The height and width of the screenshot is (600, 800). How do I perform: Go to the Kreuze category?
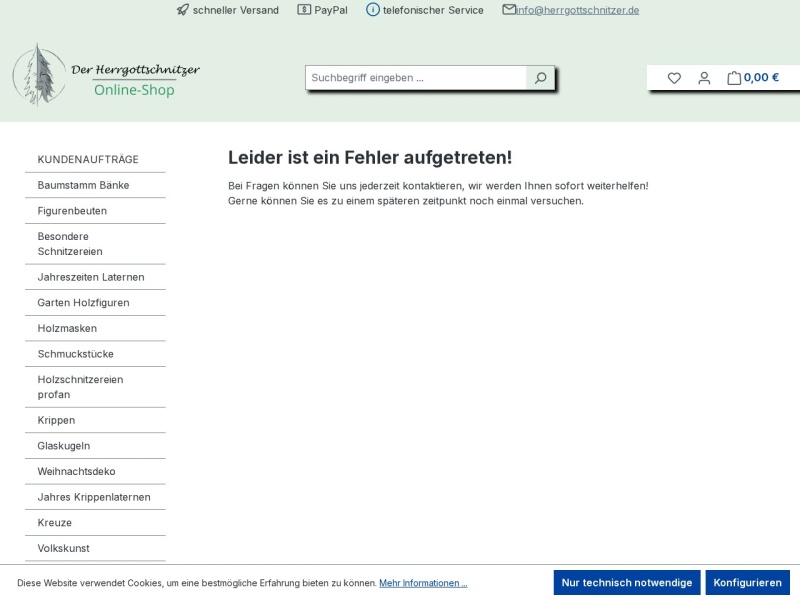click(x=95, y=522)
